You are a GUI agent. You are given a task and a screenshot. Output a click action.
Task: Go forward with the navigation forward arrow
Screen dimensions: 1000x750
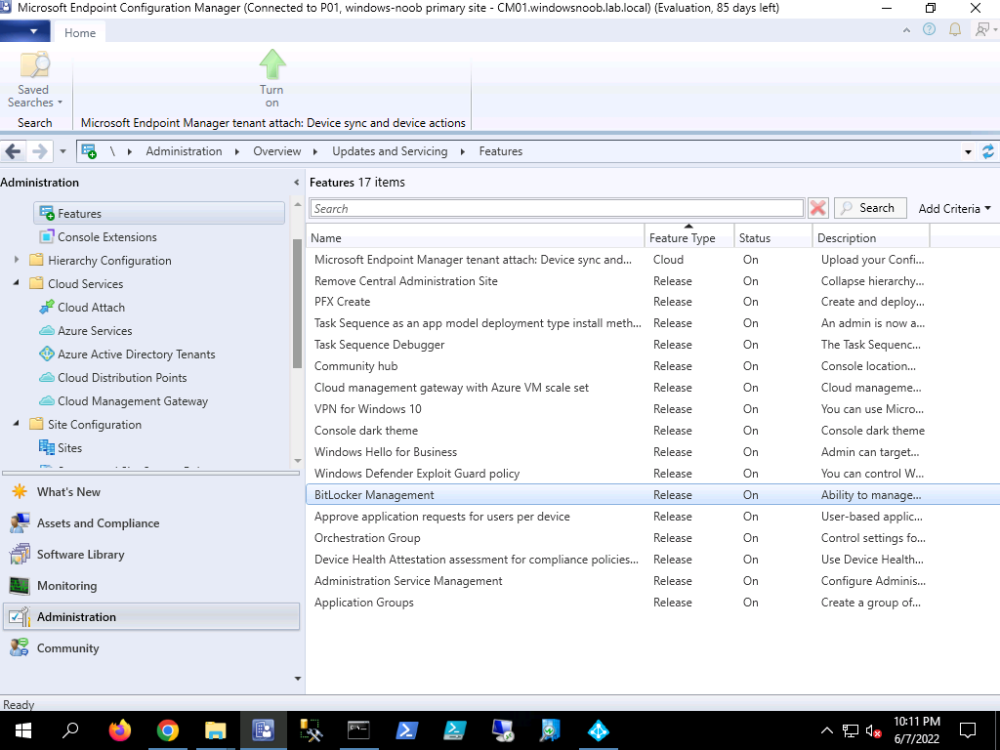[x=40, y=152]
